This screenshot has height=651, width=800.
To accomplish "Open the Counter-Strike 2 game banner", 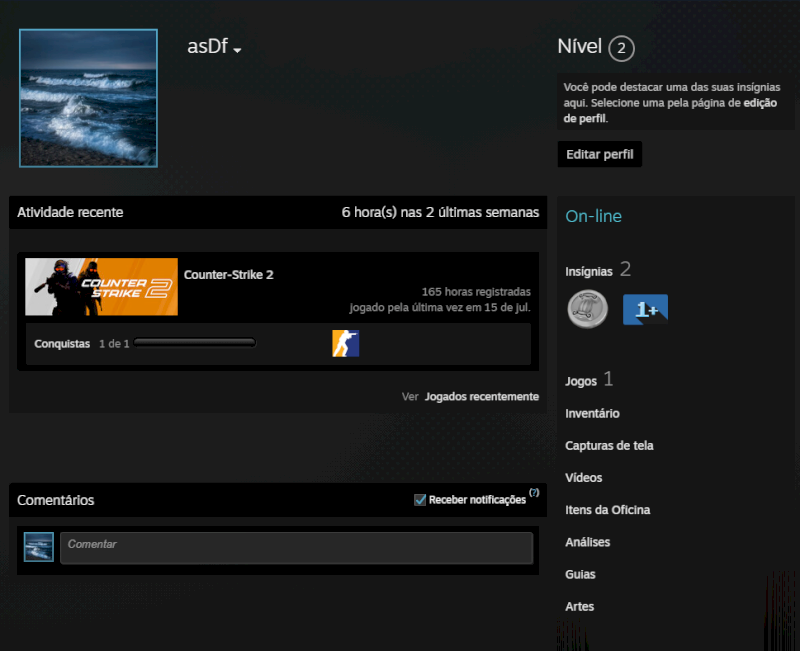I will pos(102,287).
